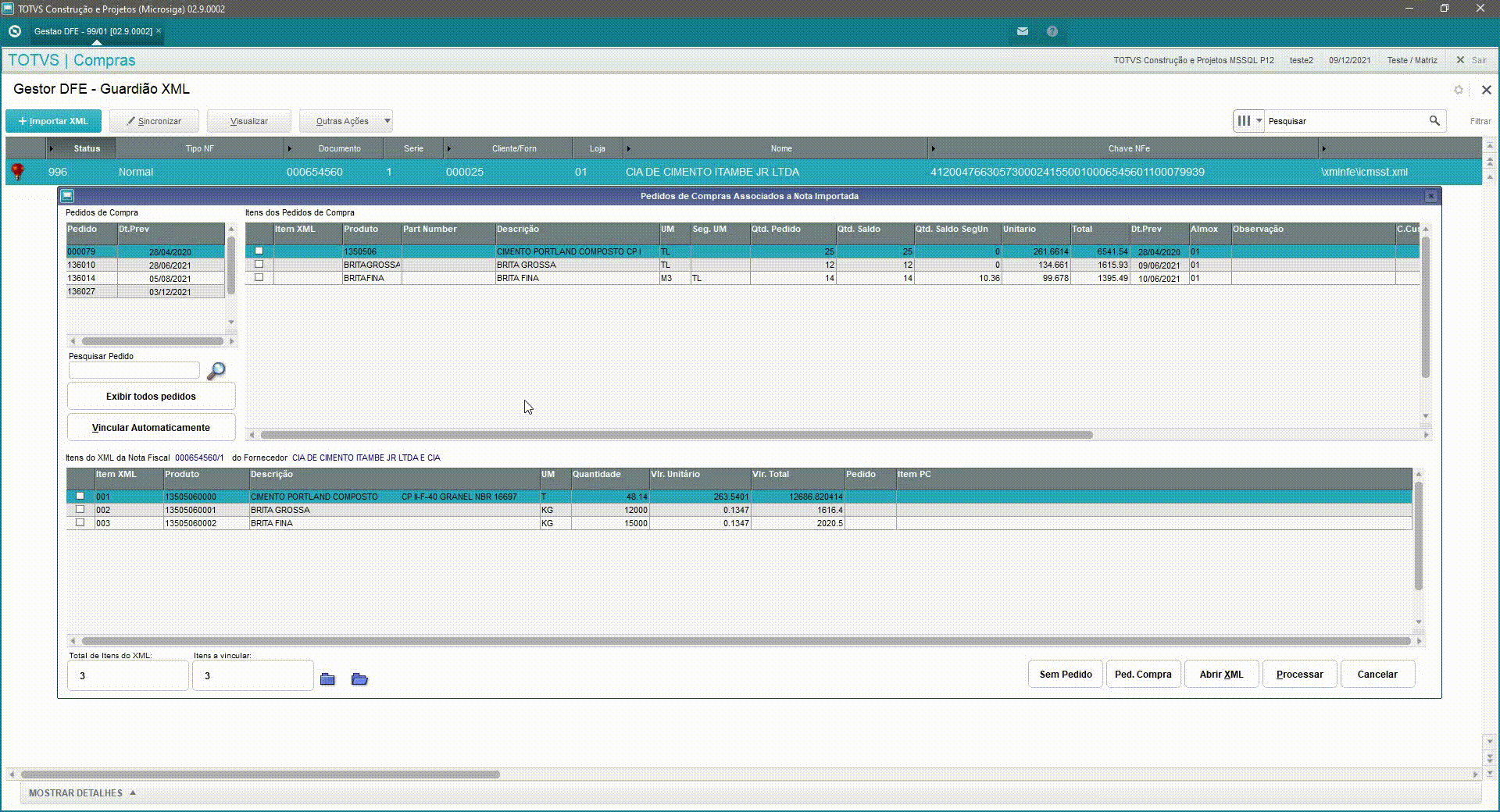The width and height of the screenshot is (1500, 812).
Task: Click vertical scrollbar of XML items grid
Action: (x=1419, y=536)
